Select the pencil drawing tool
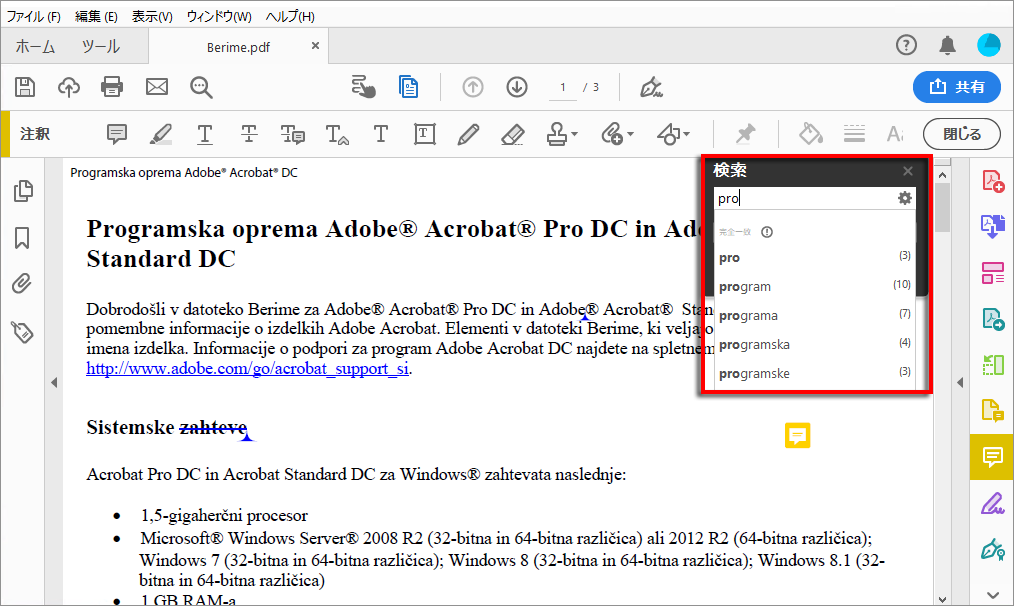1014x606 pixels. tap(468, 134)
